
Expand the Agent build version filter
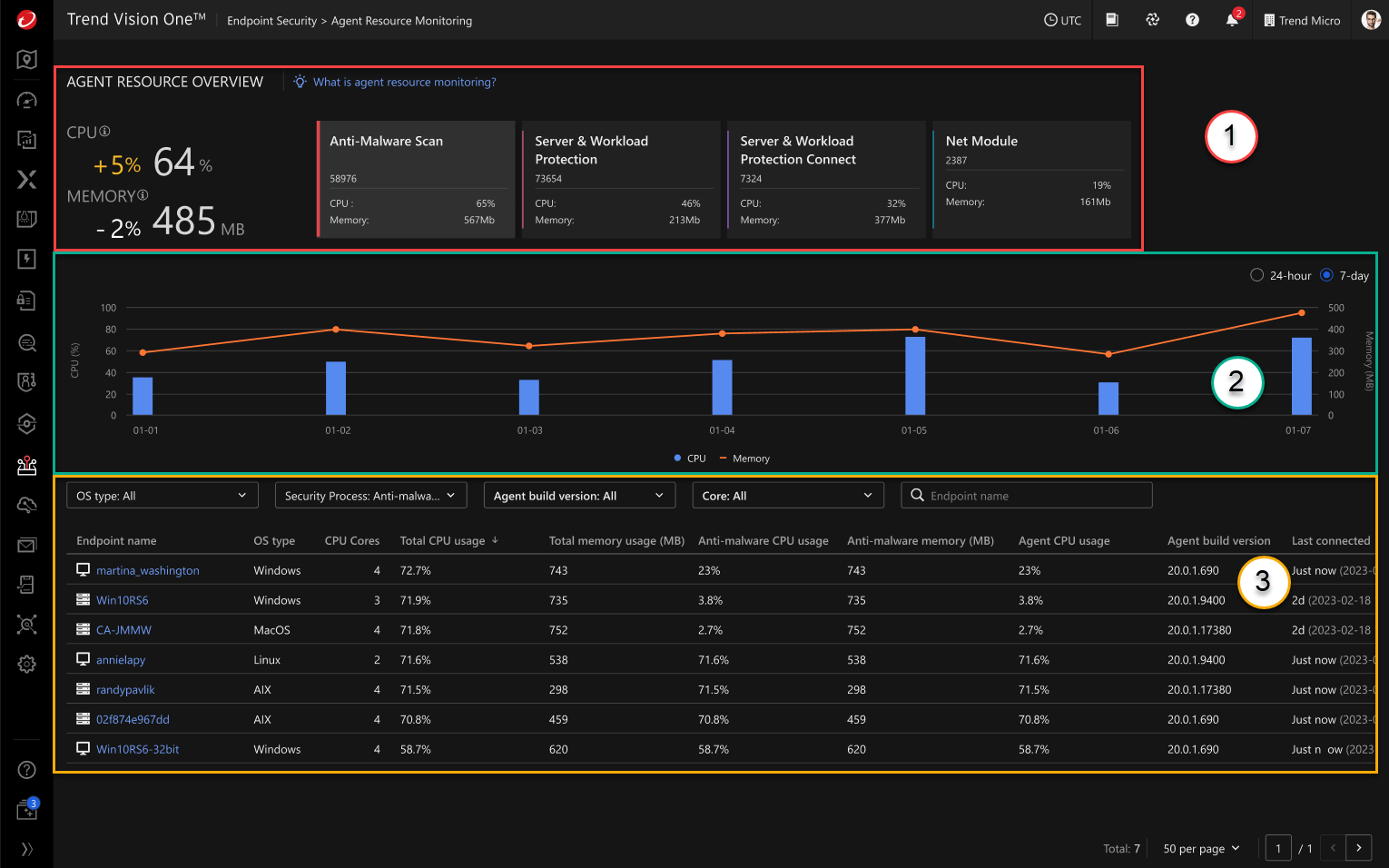coord(579,495)
